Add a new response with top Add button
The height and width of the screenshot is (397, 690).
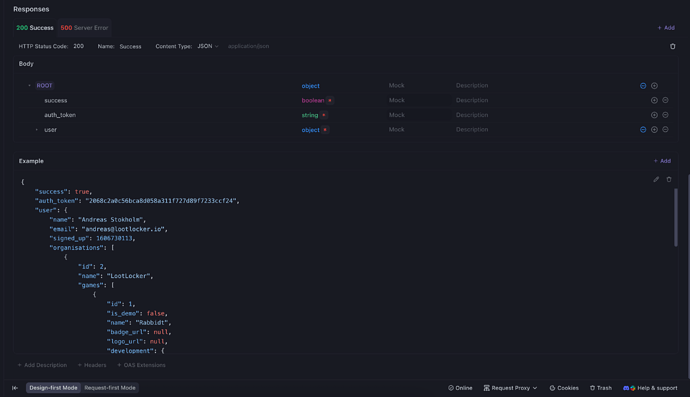666,28
